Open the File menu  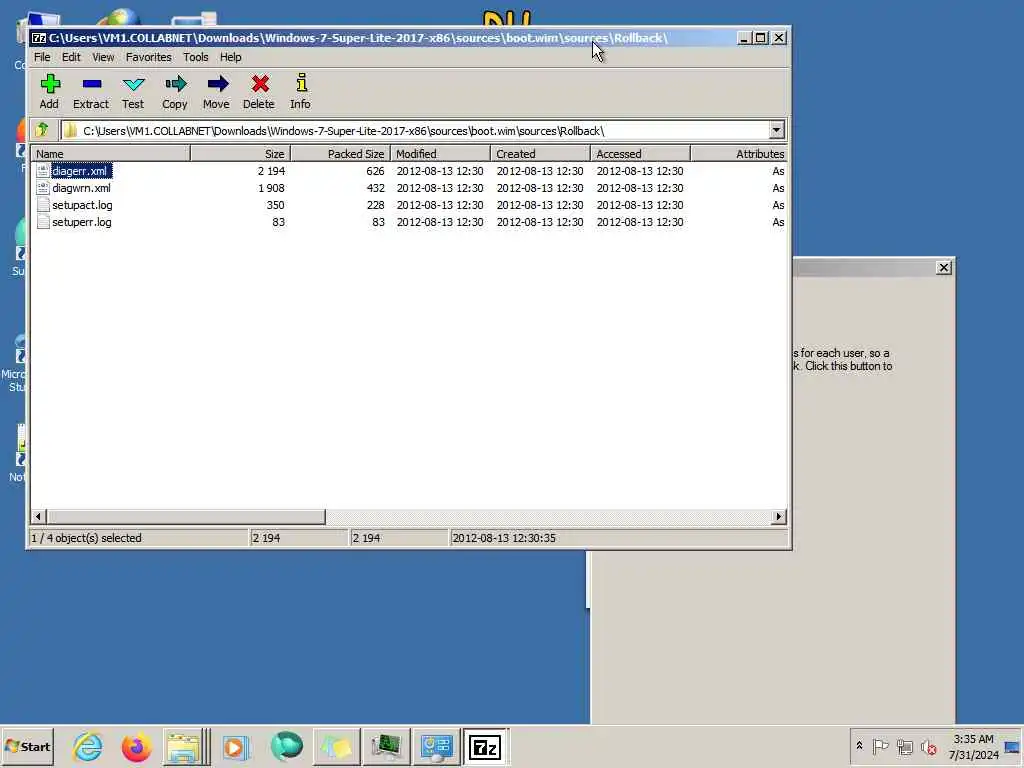[x=42, y=57]
